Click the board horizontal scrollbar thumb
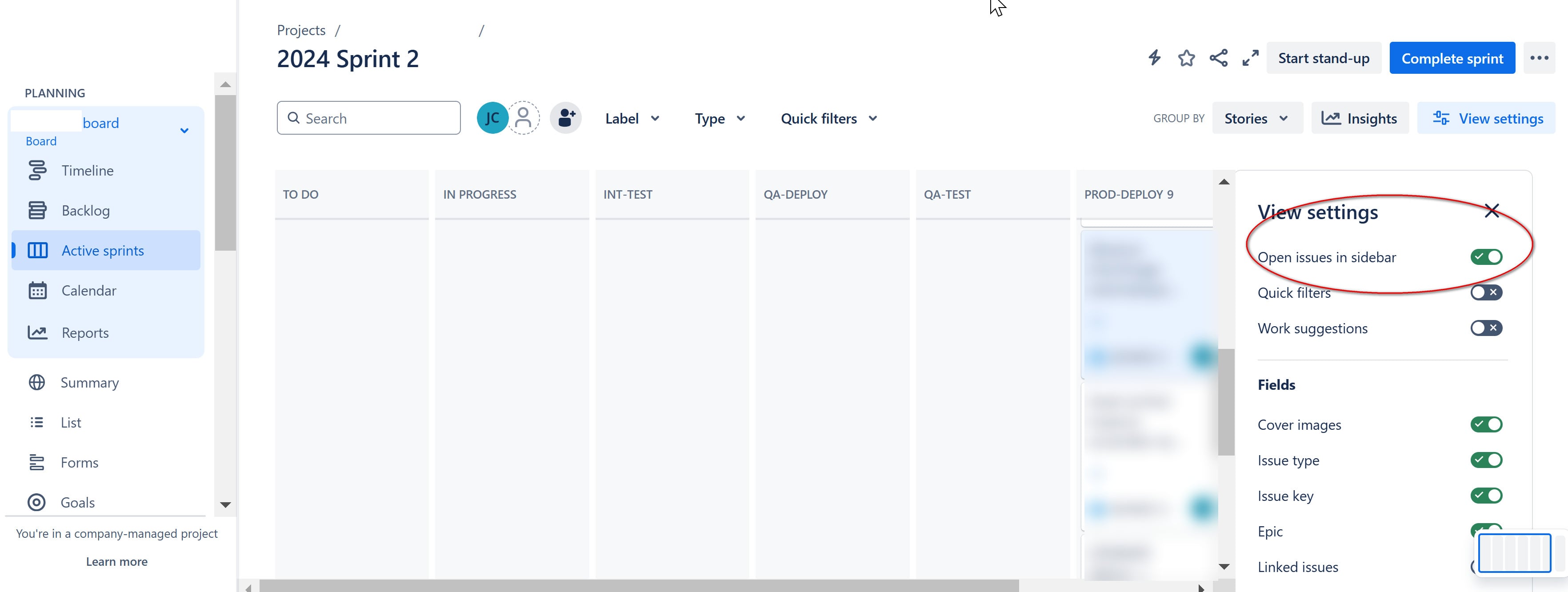 click(639, 587)
